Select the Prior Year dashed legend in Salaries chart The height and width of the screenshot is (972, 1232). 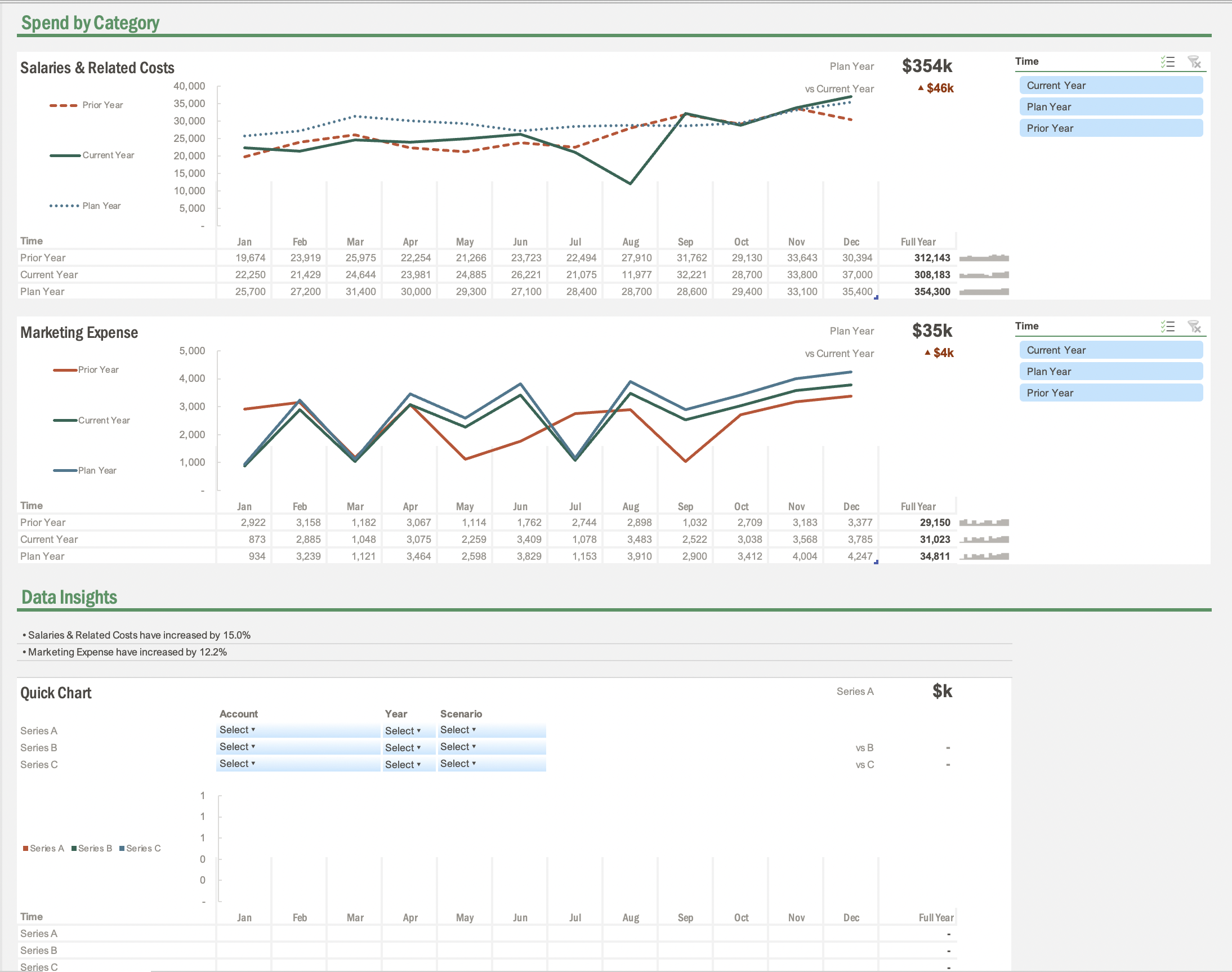pyautogui.click(x=88, y=105)
